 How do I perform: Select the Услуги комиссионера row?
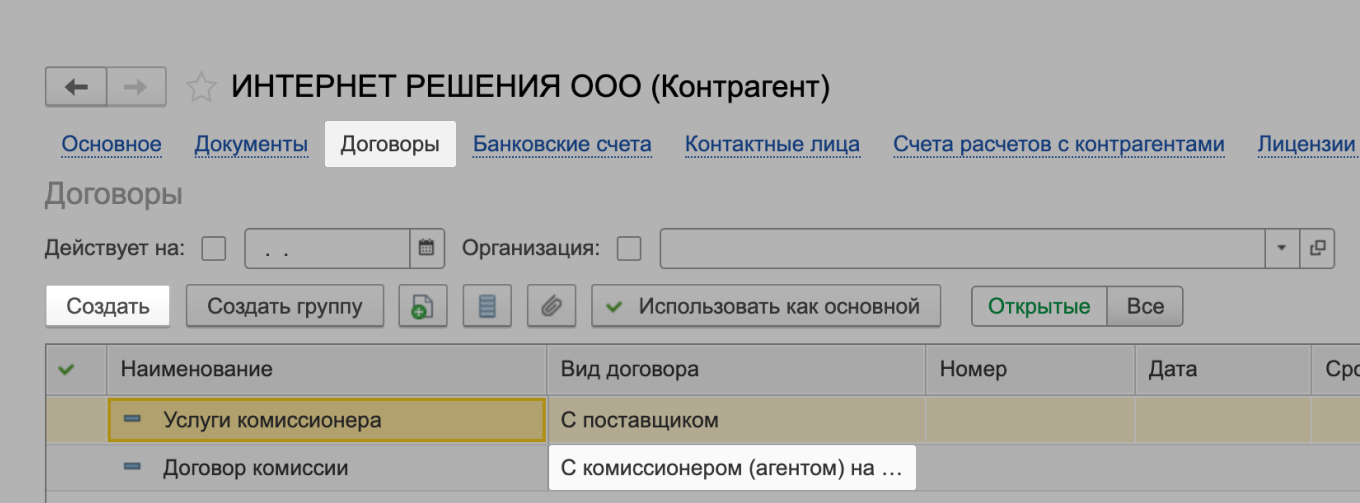(x=703, y=420)
